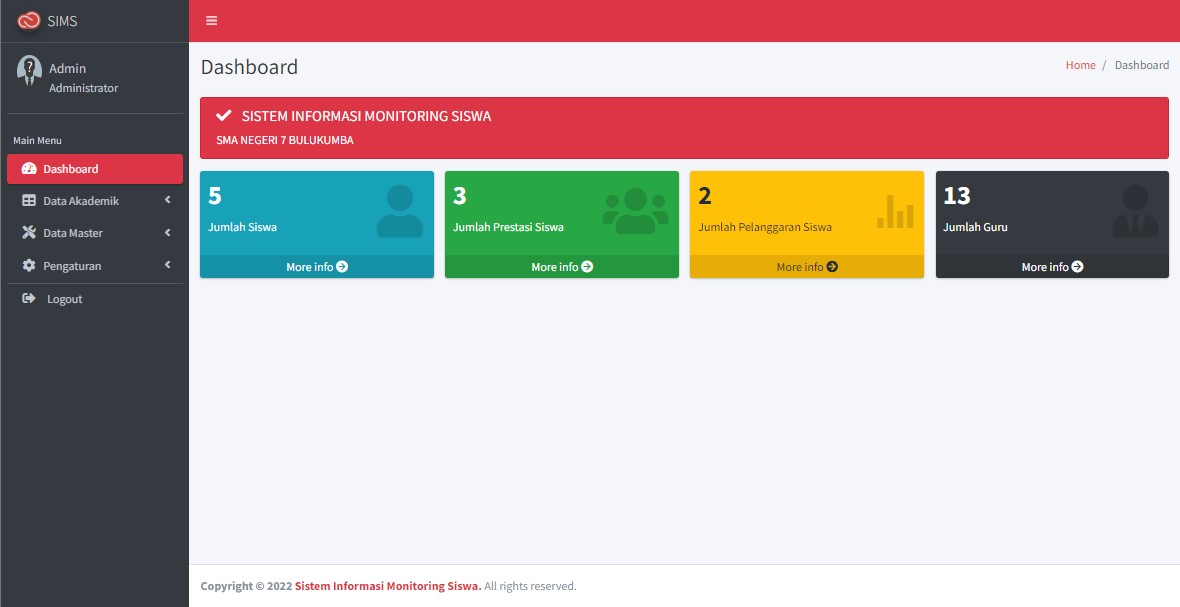1180x607 pixels.
Task: Select Logout from the Main Menu
Action: coord(63,298)
